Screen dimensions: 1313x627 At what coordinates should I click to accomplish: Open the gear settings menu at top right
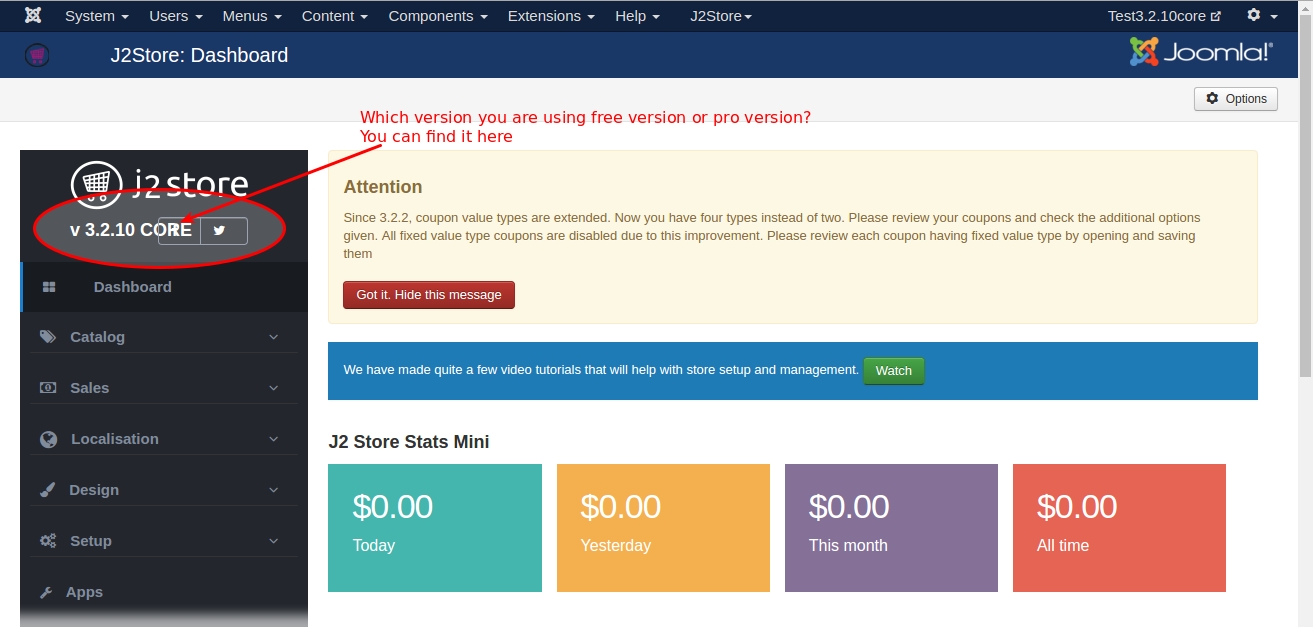(1261, 16)
